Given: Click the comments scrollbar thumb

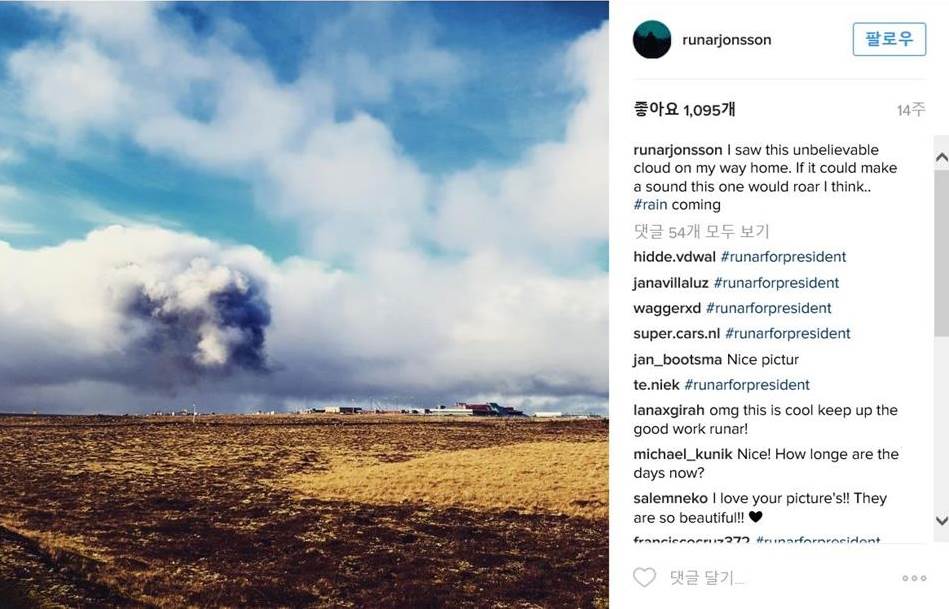Looking at the screenshot, I should [x=941, y=253].
